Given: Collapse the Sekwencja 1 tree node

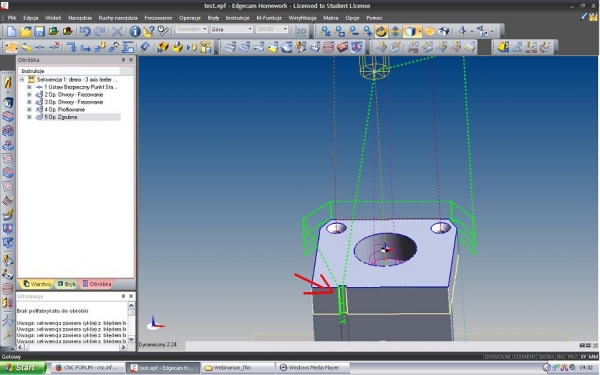Looking at the screenshot, I should click(22, 80).
